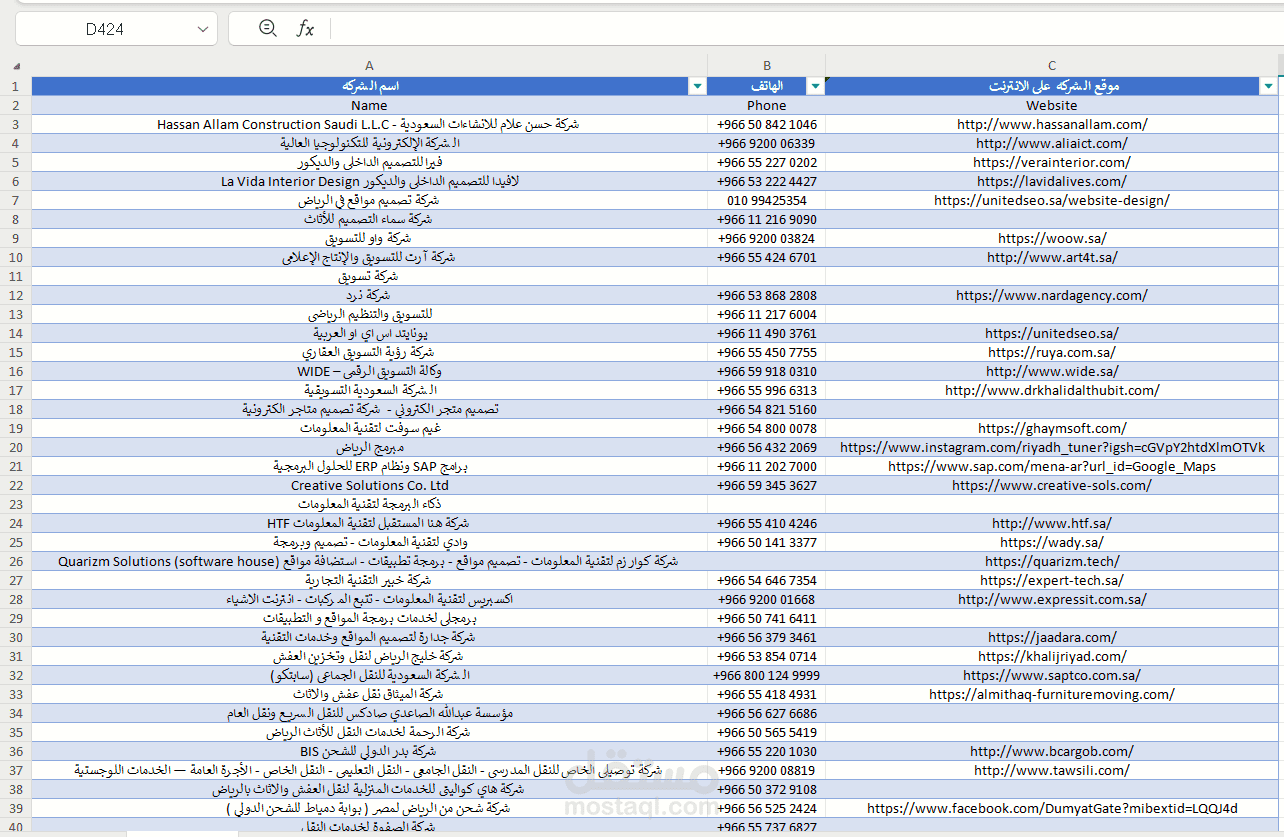Select phone cell +966 56 525 2424
The height and width of the screenshot is (837, 1284).
[x=767, y=808]
